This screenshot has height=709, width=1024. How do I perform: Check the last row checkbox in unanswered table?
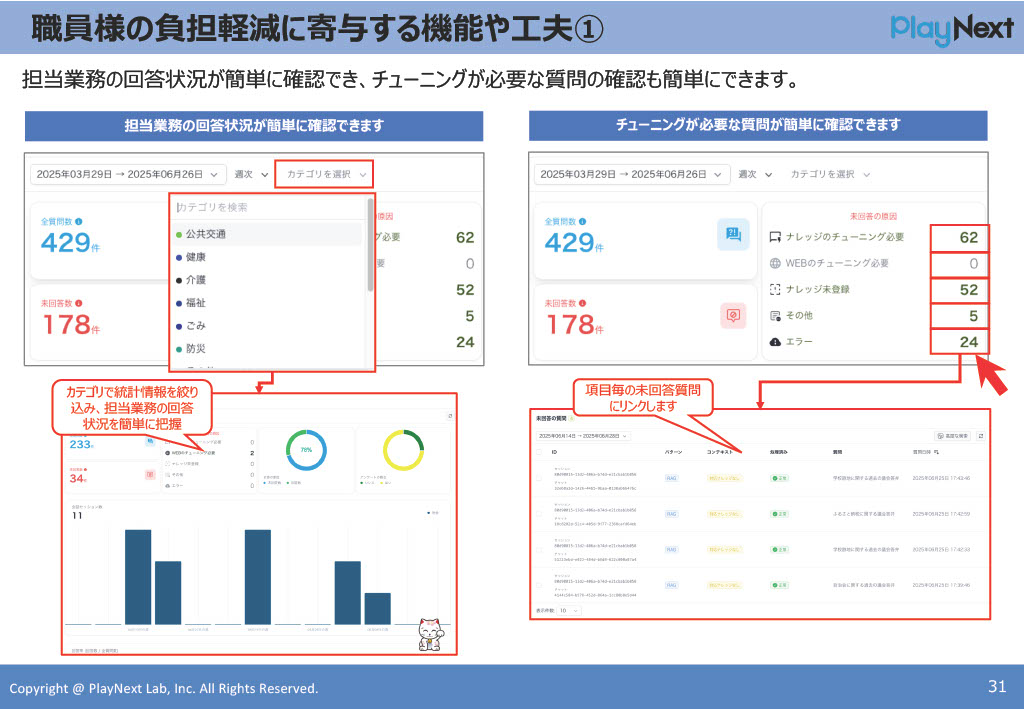538,583
